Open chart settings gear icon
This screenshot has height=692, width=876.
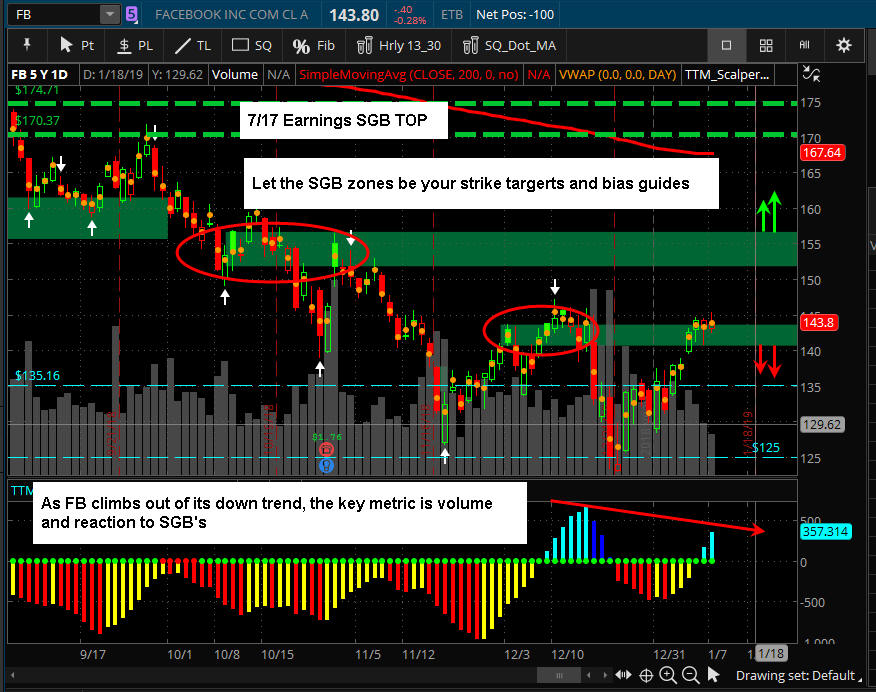click(844, 45)
